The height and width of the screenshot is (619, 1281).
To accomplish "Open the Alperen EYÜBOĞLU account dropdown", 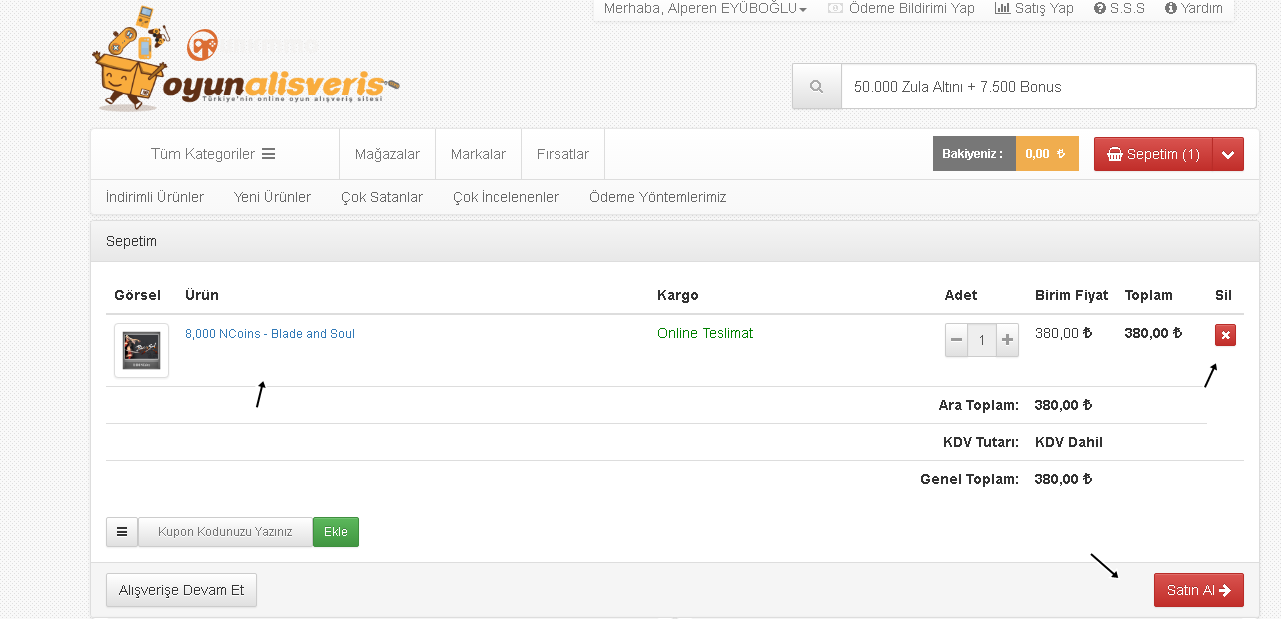I will point(705,8).
